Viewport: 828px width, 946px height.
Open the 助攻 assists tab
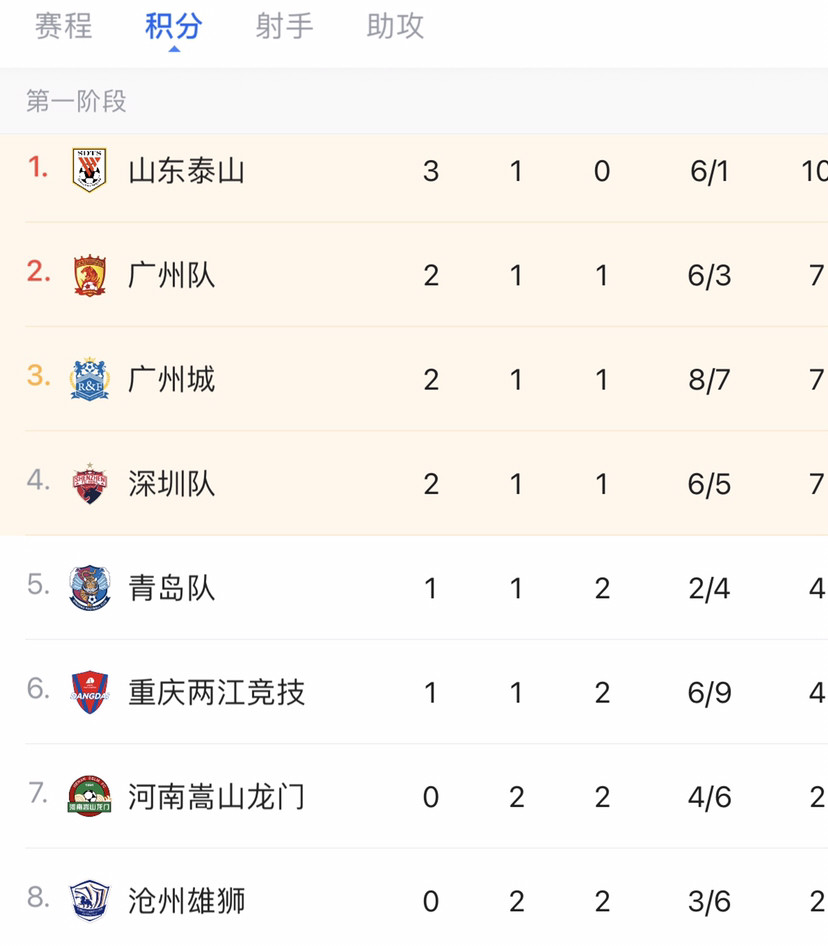click(x=395, y=27)
